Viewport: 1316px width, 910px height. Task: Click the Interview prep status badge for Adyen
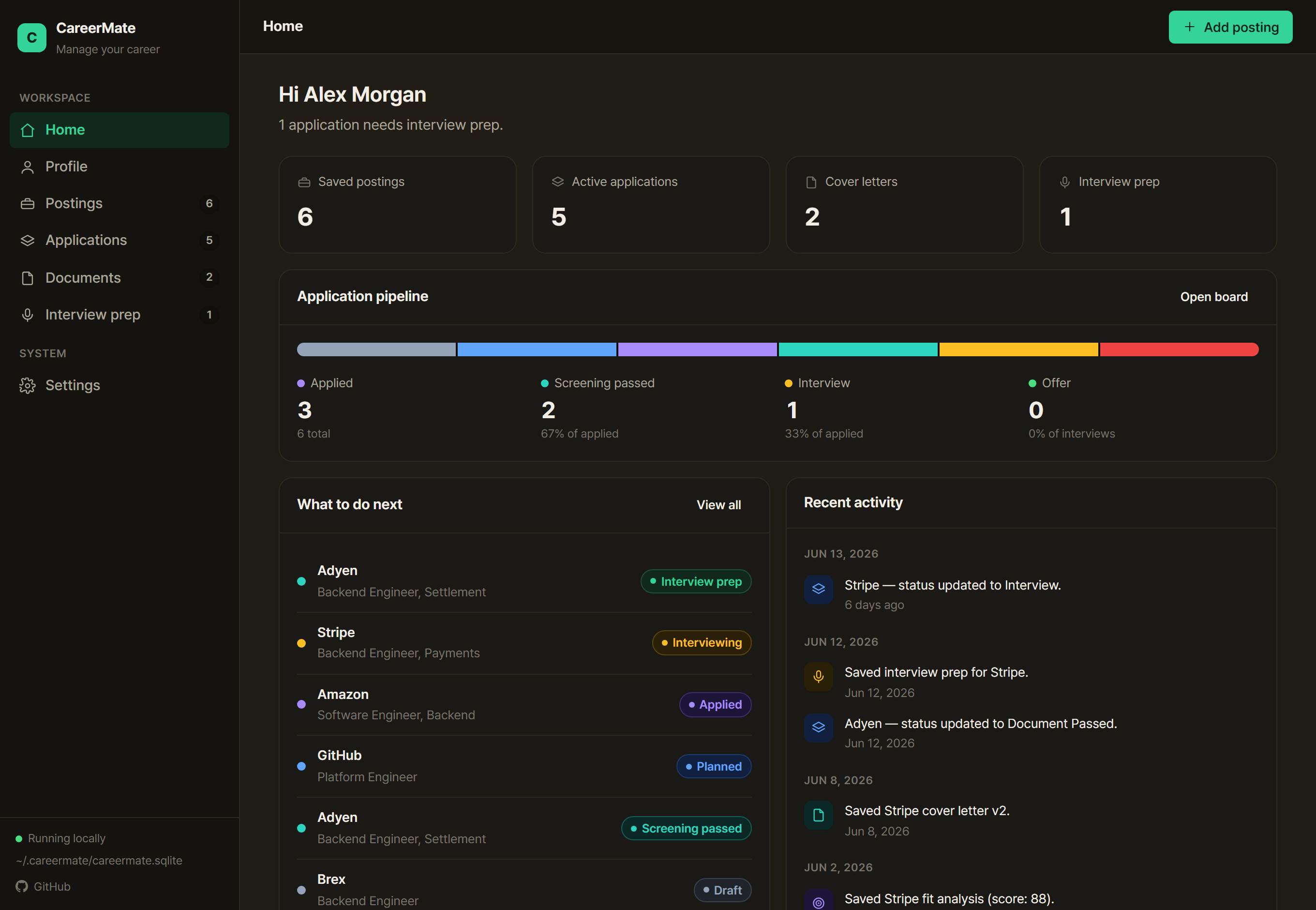(696, 582)
